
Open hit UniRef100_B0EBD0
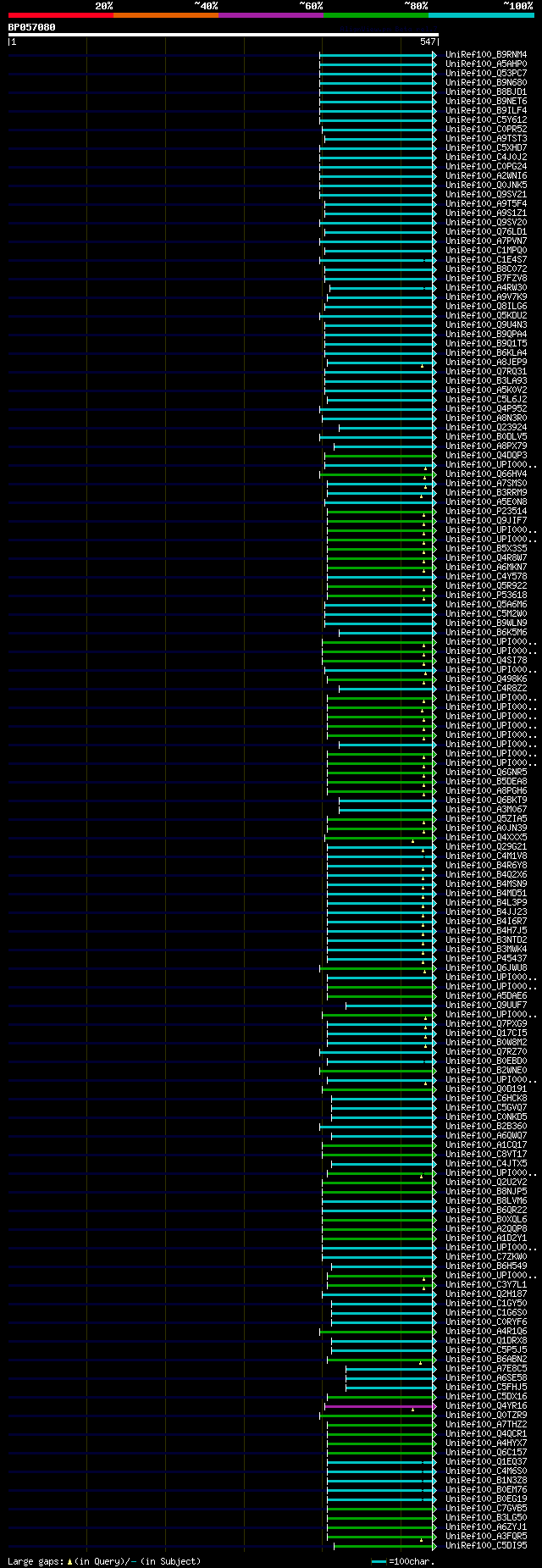(x=486, y=1061)
